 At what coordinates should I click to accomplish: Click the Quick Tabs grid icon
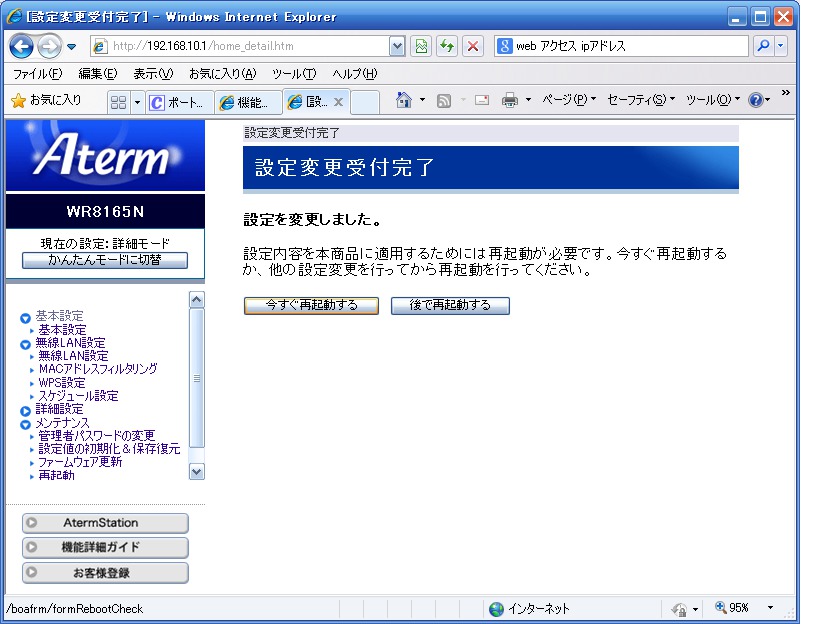tap(118, 102)
